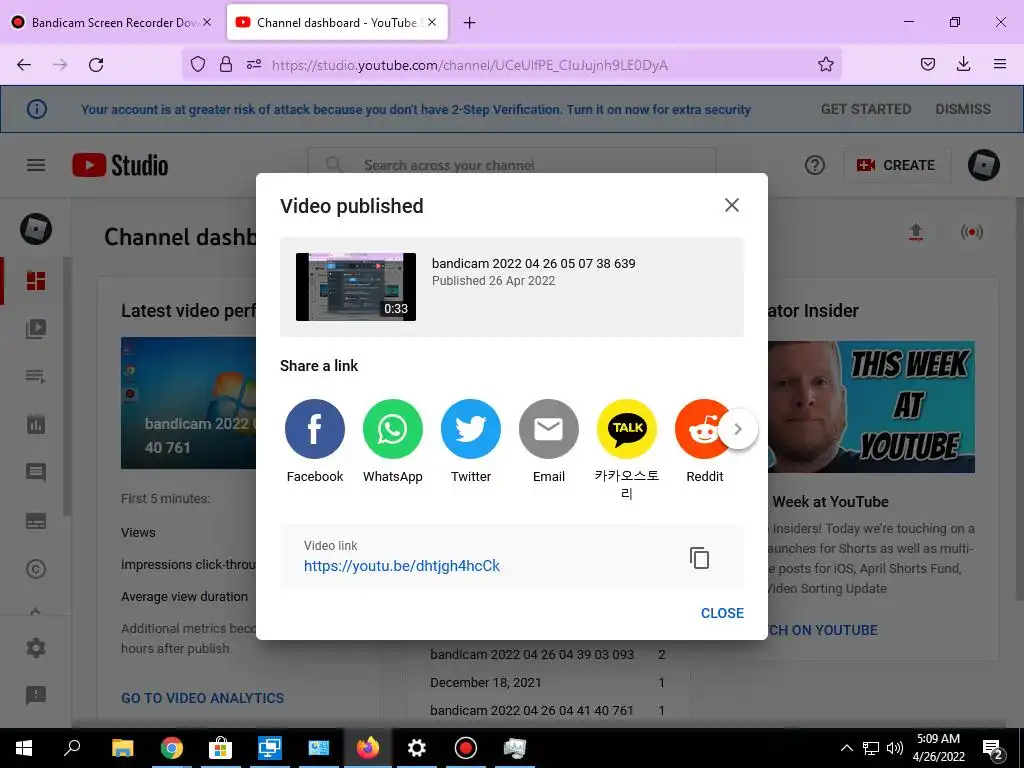Select the December 18, 2021 row

[x=547, y=682]
